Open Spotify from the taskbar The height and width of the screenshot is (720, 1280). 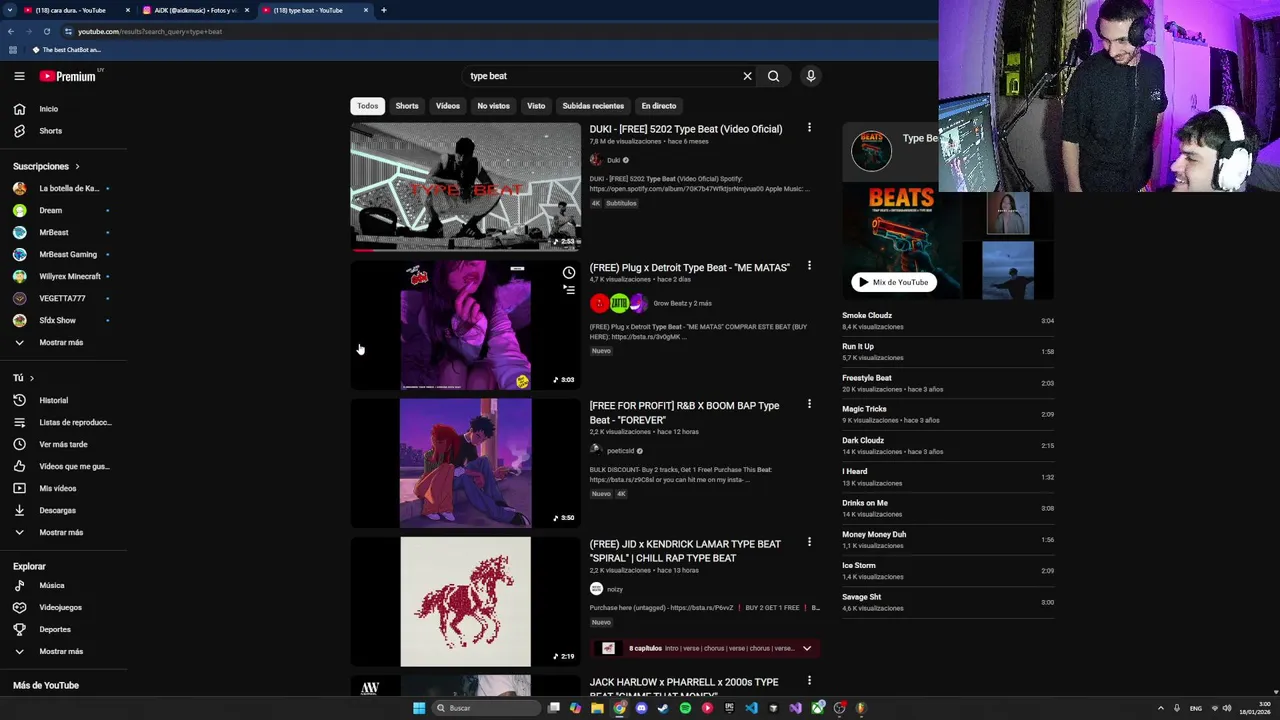[685, 708]
